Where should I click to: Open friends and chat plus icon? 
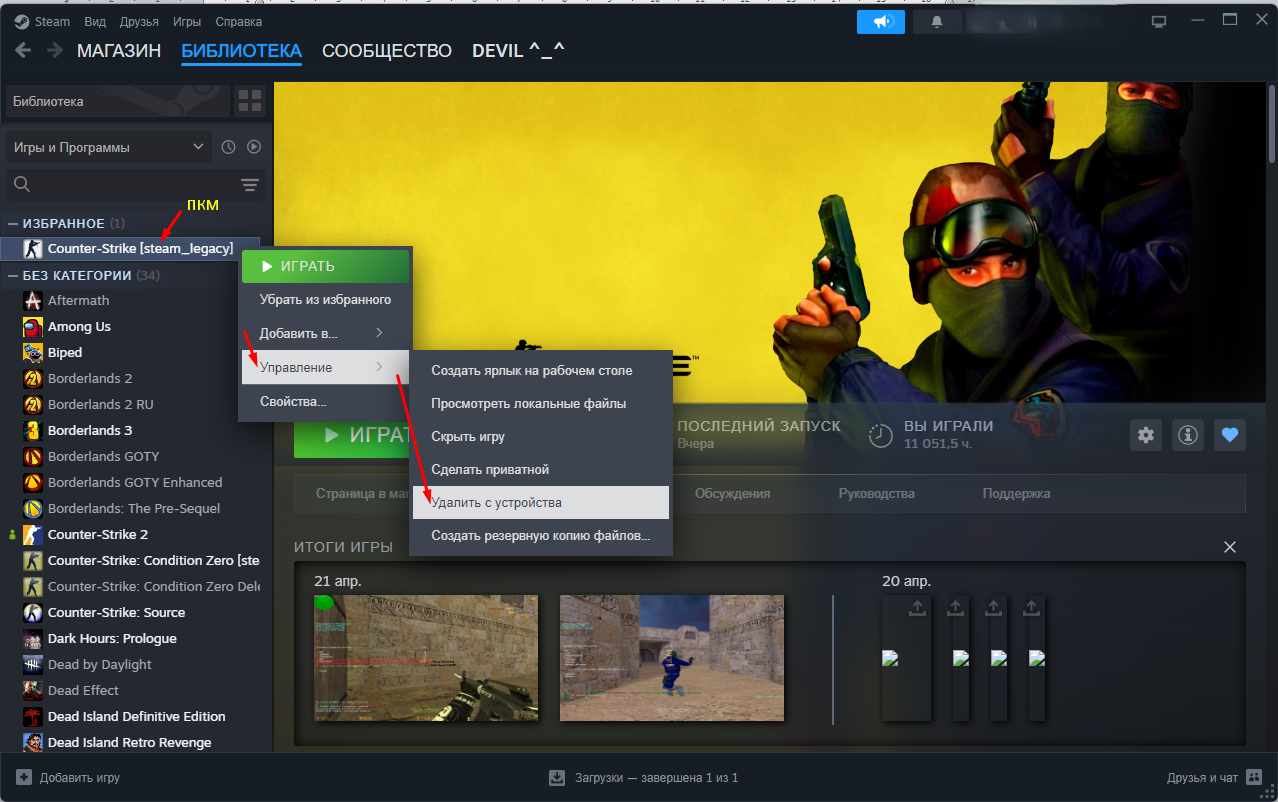click(x=1256, y=777)
